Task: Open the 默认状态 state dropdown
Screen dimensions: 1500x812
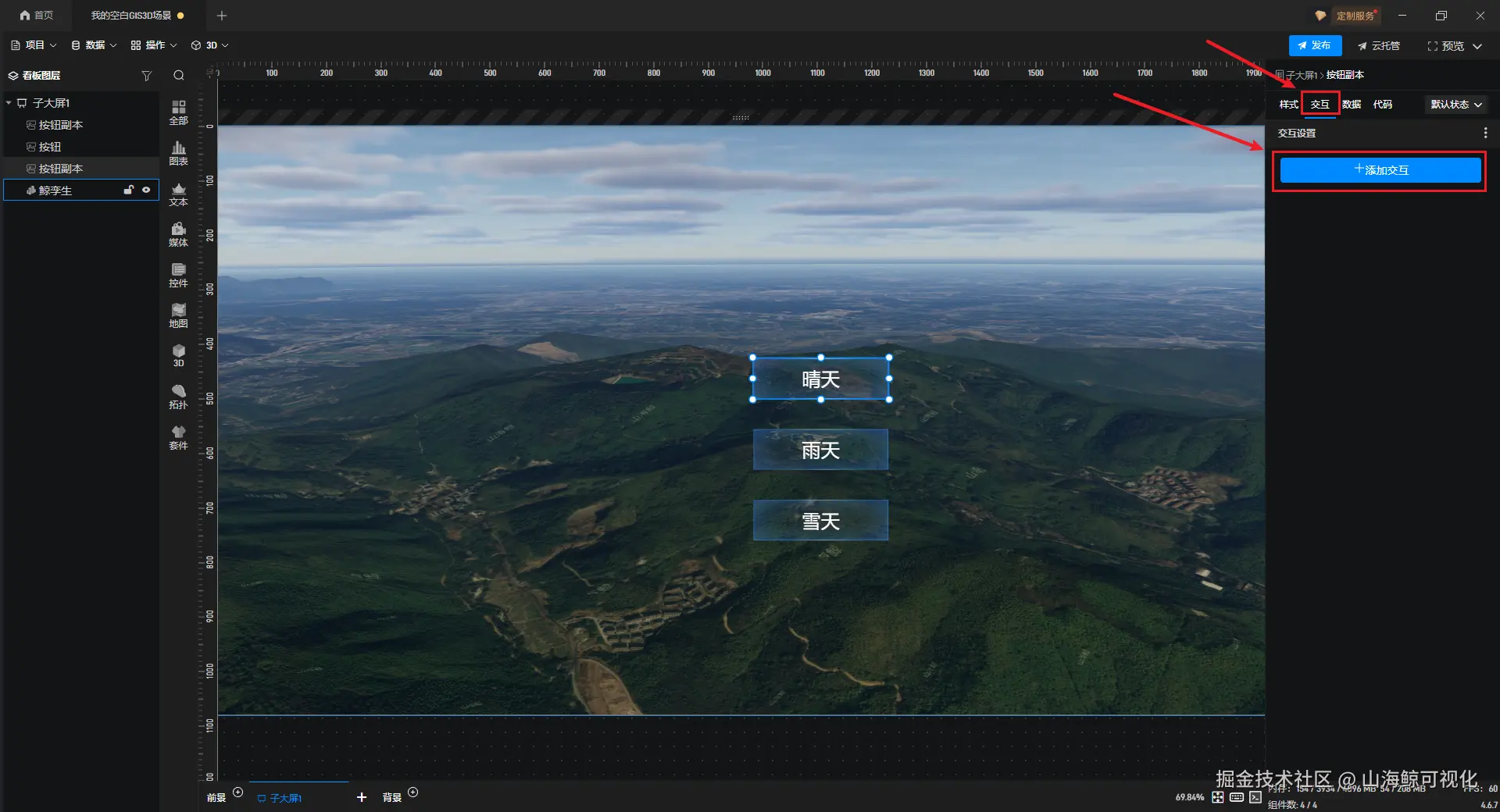Action: click(x=1456, y=105)
